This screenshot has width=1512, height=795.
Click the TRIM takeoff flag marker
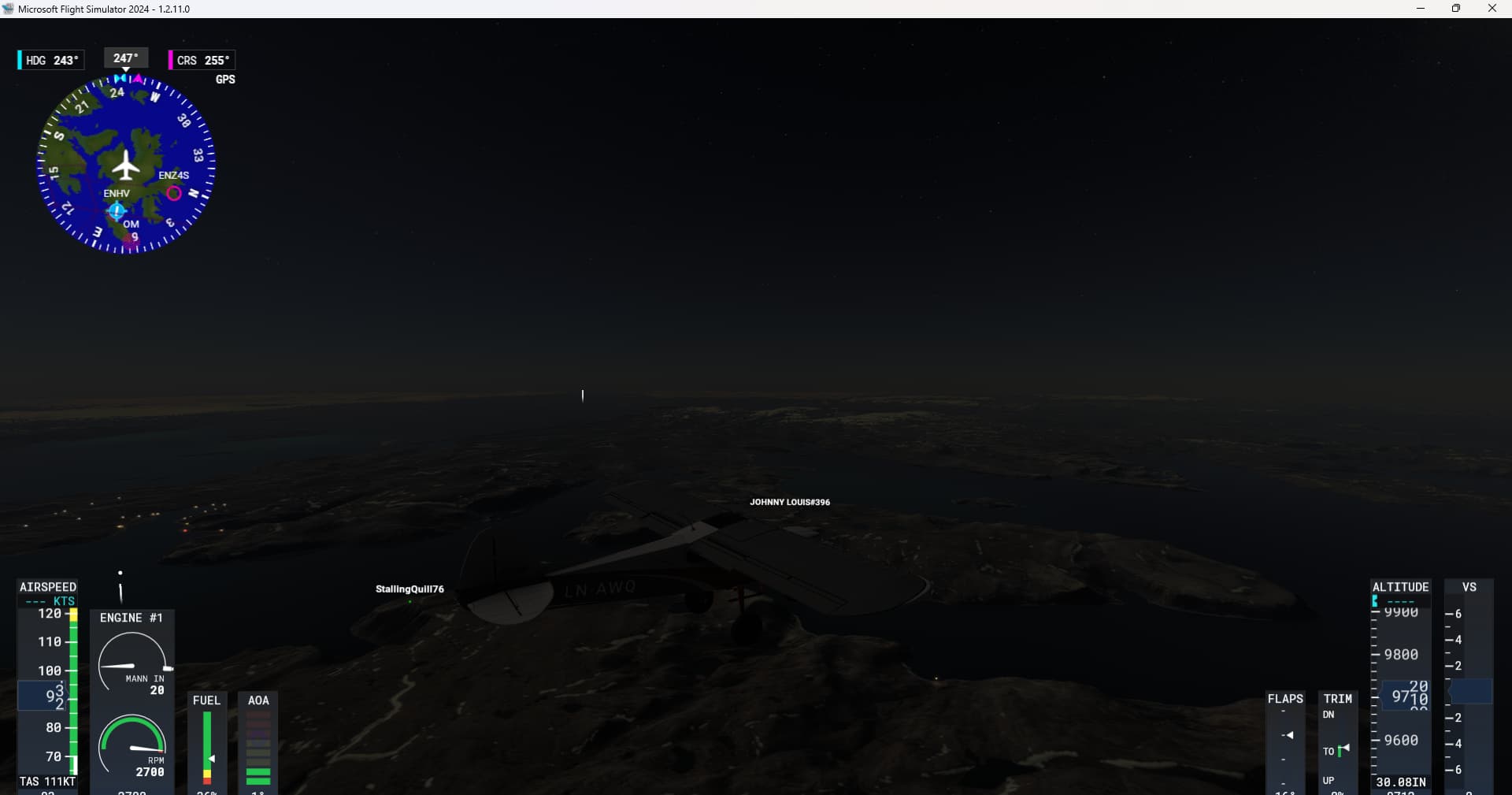[1343, 749]
